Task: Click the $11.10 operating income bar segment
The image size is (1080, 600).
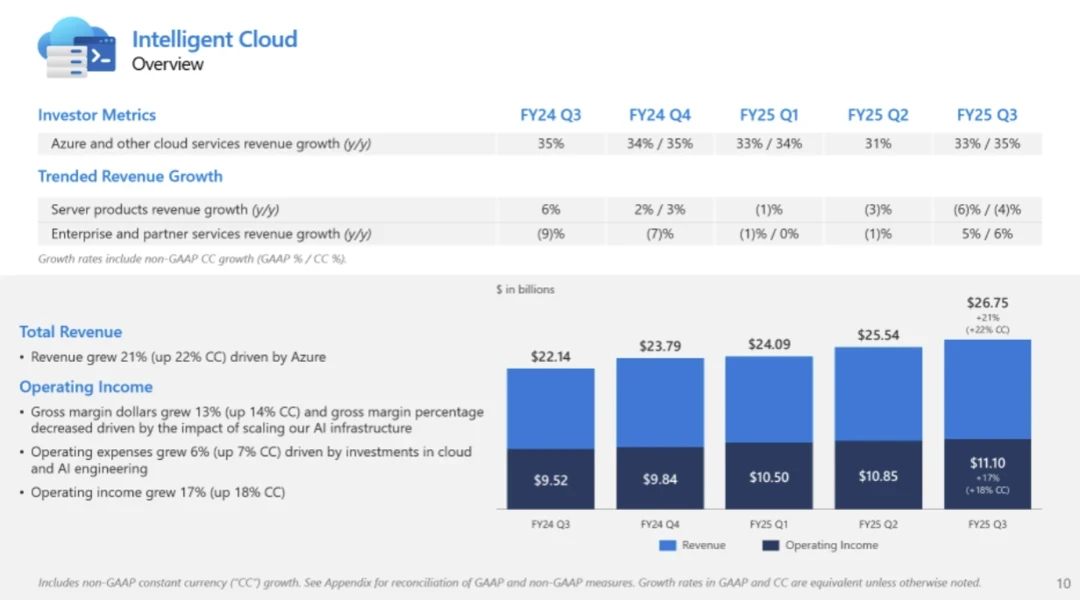Action: (x=986, y=472)
